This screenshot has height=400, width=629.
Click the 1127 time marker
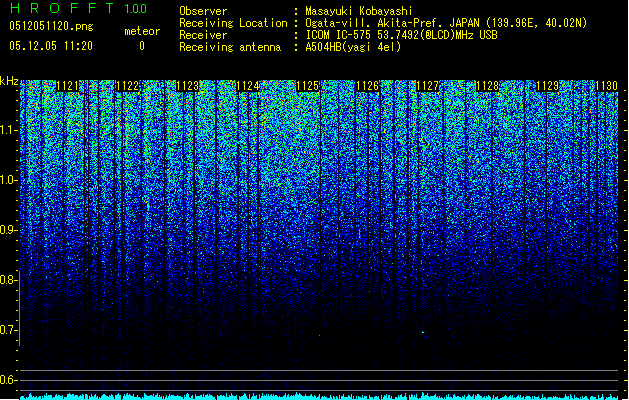pos(428,86)
